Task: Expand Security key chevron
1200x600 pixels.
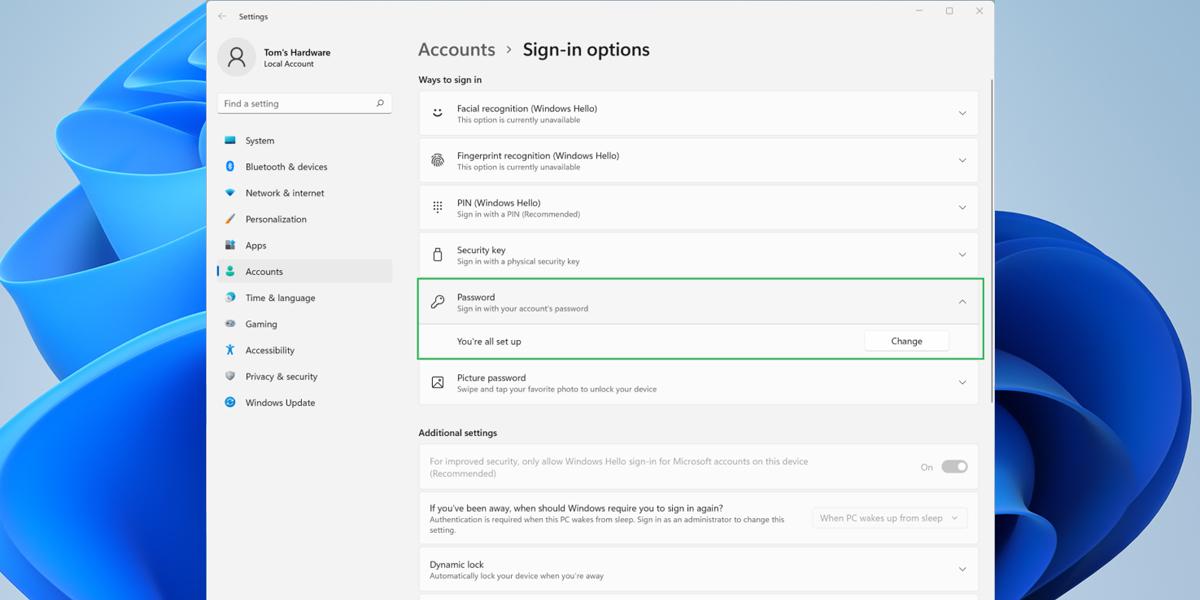Action: pos(963,255)
